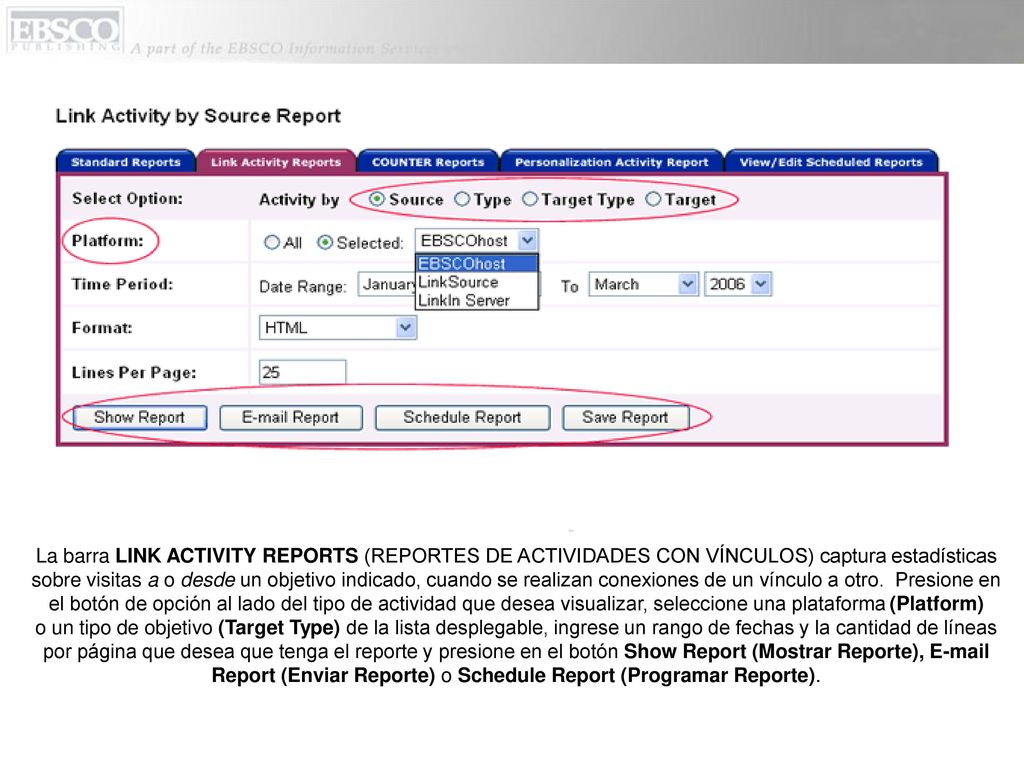This screenshot has width=1024, height=768.
Task: Choose EBSCOhost from the dropdown list
Action: tap(477, 264)
